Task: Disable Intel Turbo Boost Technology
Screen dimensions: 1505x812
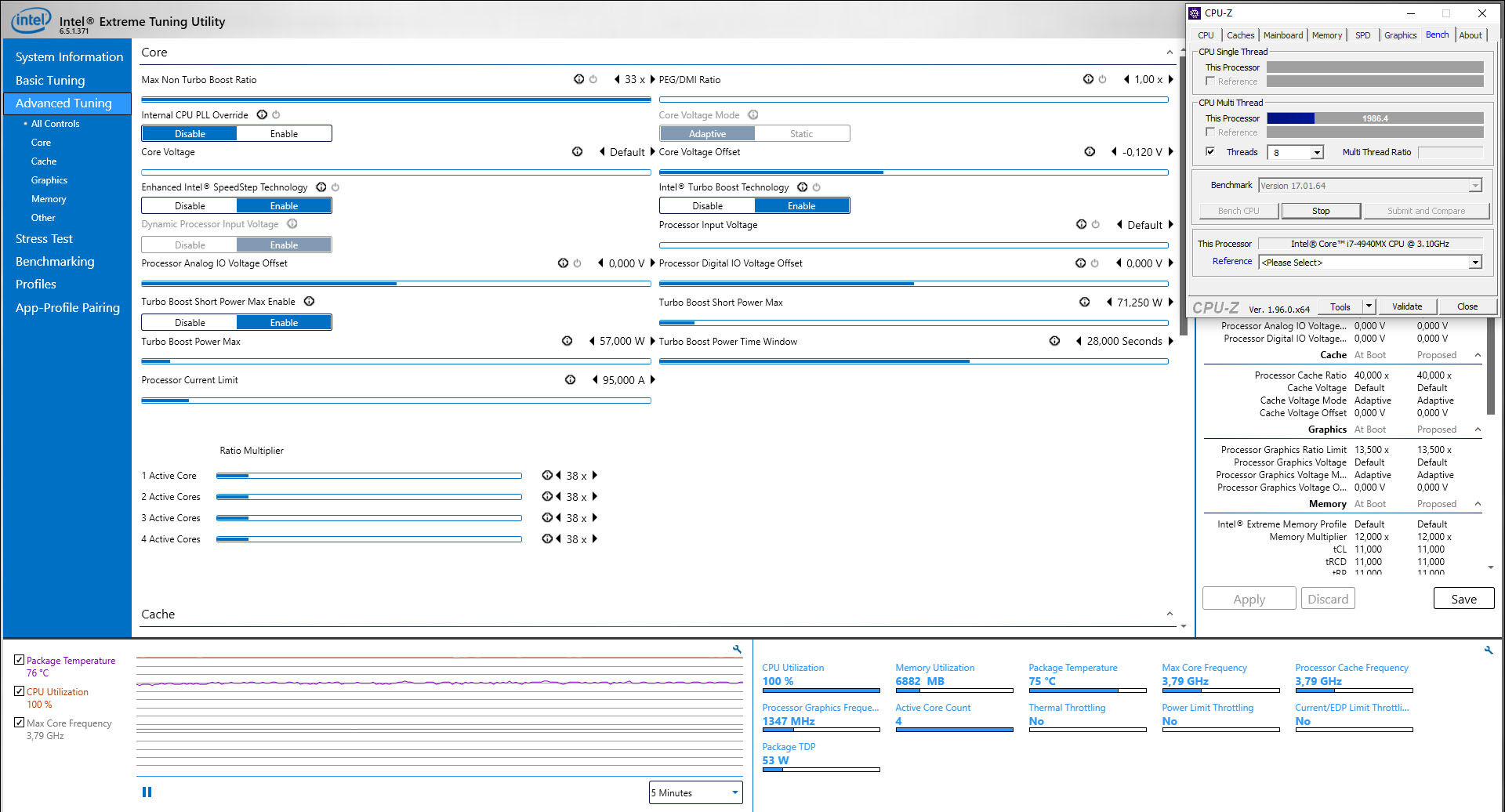Action: pos(707,206)
